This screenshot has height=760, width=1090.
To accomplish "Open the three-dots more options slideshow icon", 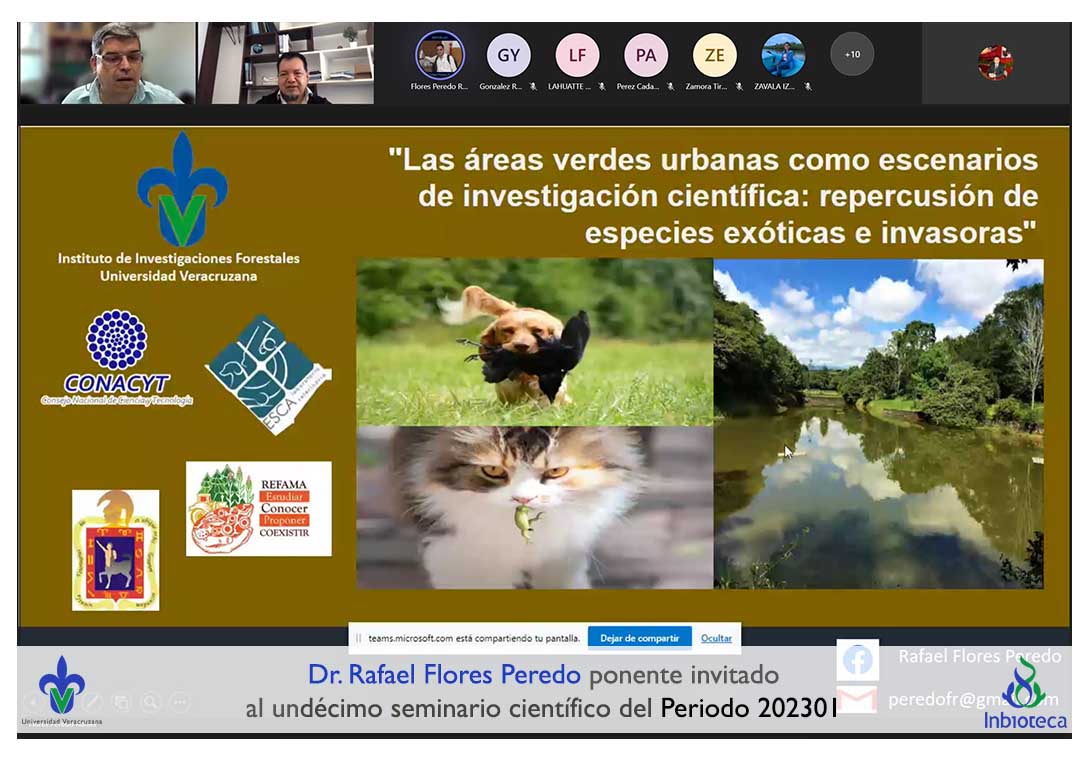I will (180, 702).
